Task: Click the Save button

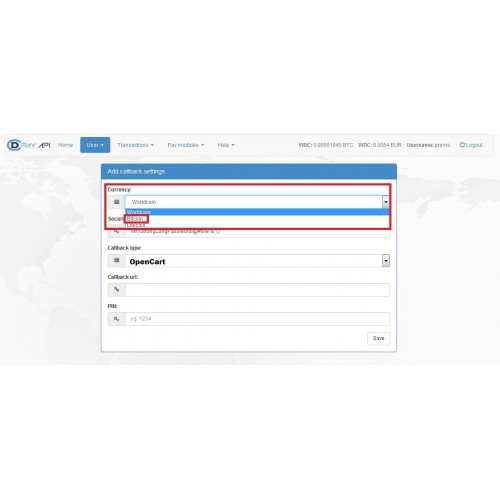Action: [378, 338]
